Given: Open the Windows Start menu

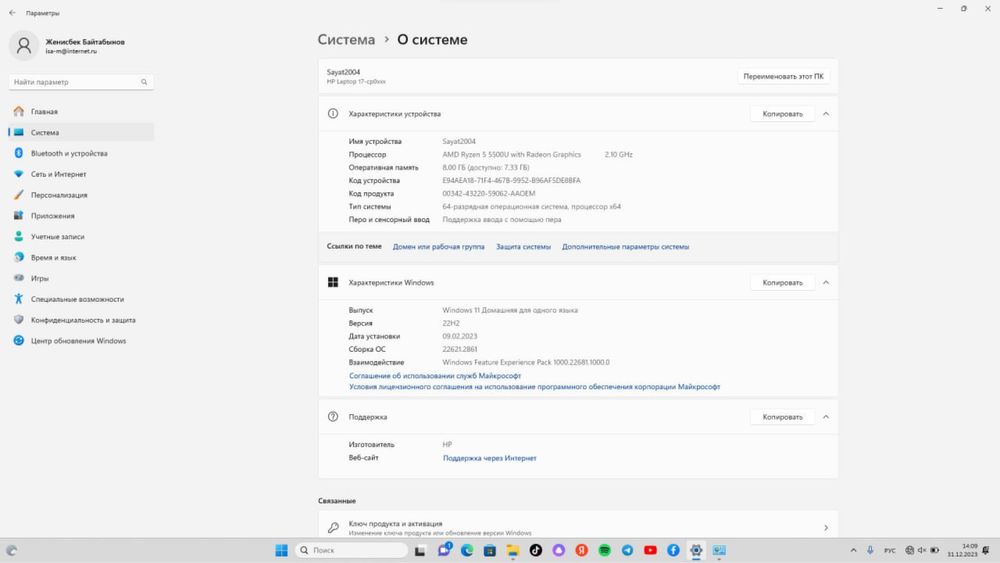Looking at the screenshot, I should (281, 550).
